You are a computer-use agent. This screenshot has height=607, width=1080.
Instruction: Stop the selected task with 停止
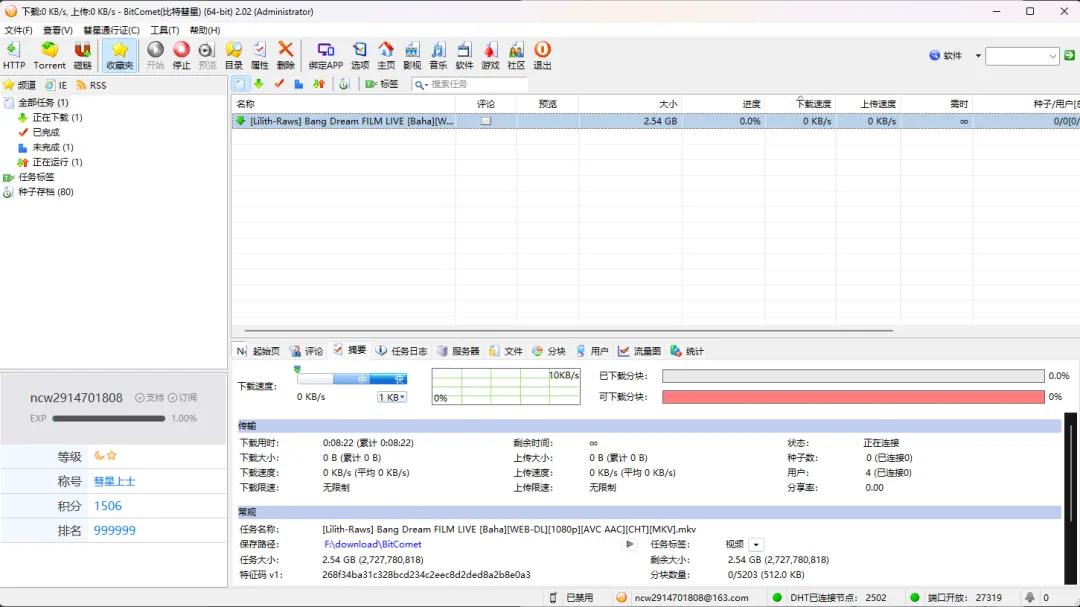click(x=181, y=55)
